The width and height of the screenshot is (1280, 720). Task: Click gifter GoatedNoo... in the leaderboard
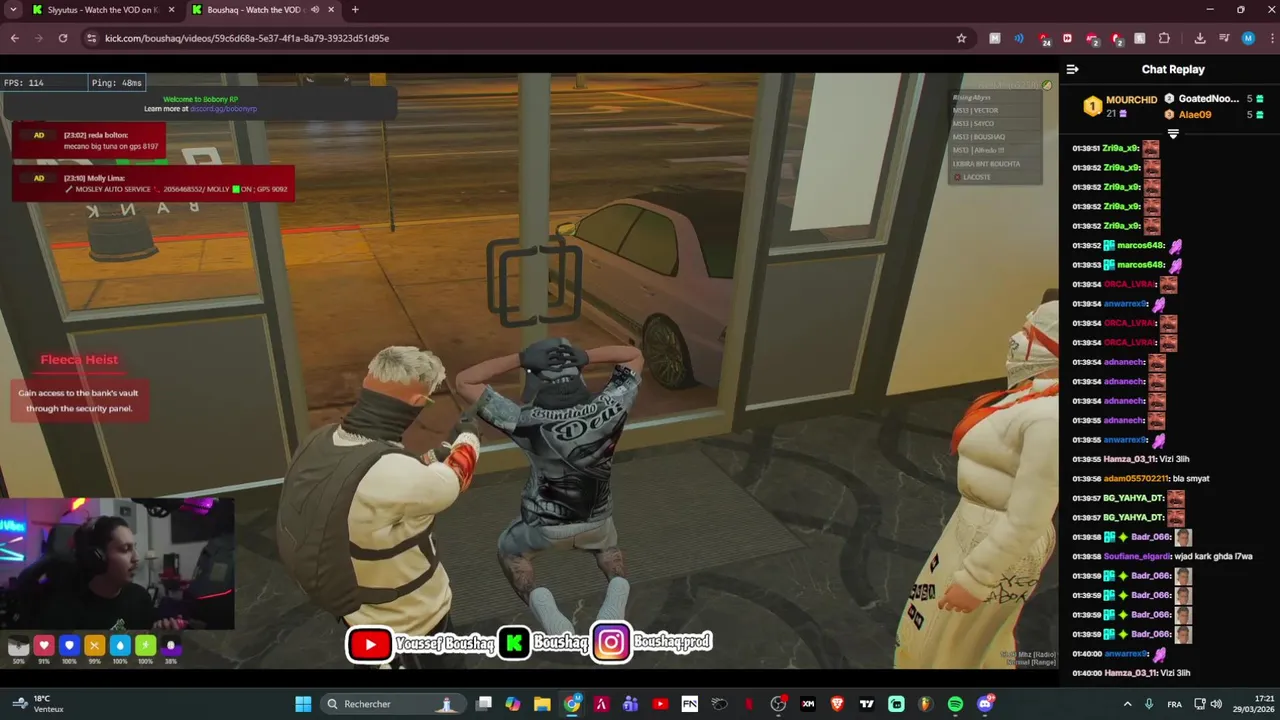coord(1208,99)
